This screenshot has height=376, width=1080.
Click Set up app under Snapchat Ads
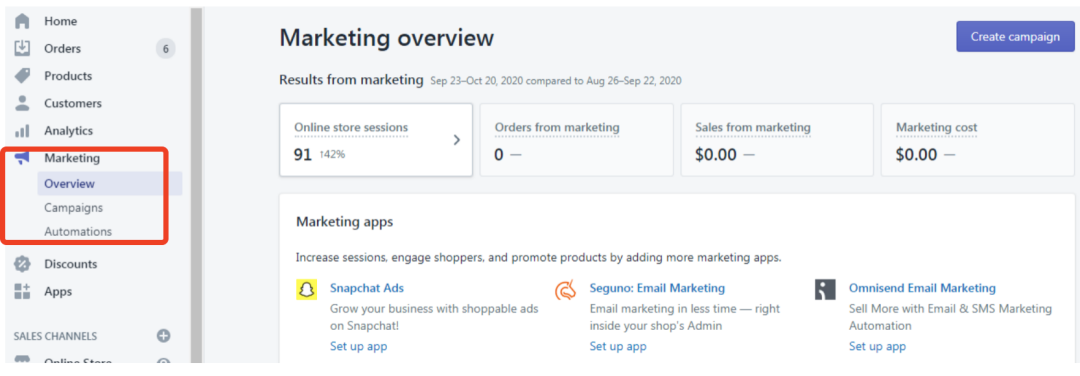[358, 346]
